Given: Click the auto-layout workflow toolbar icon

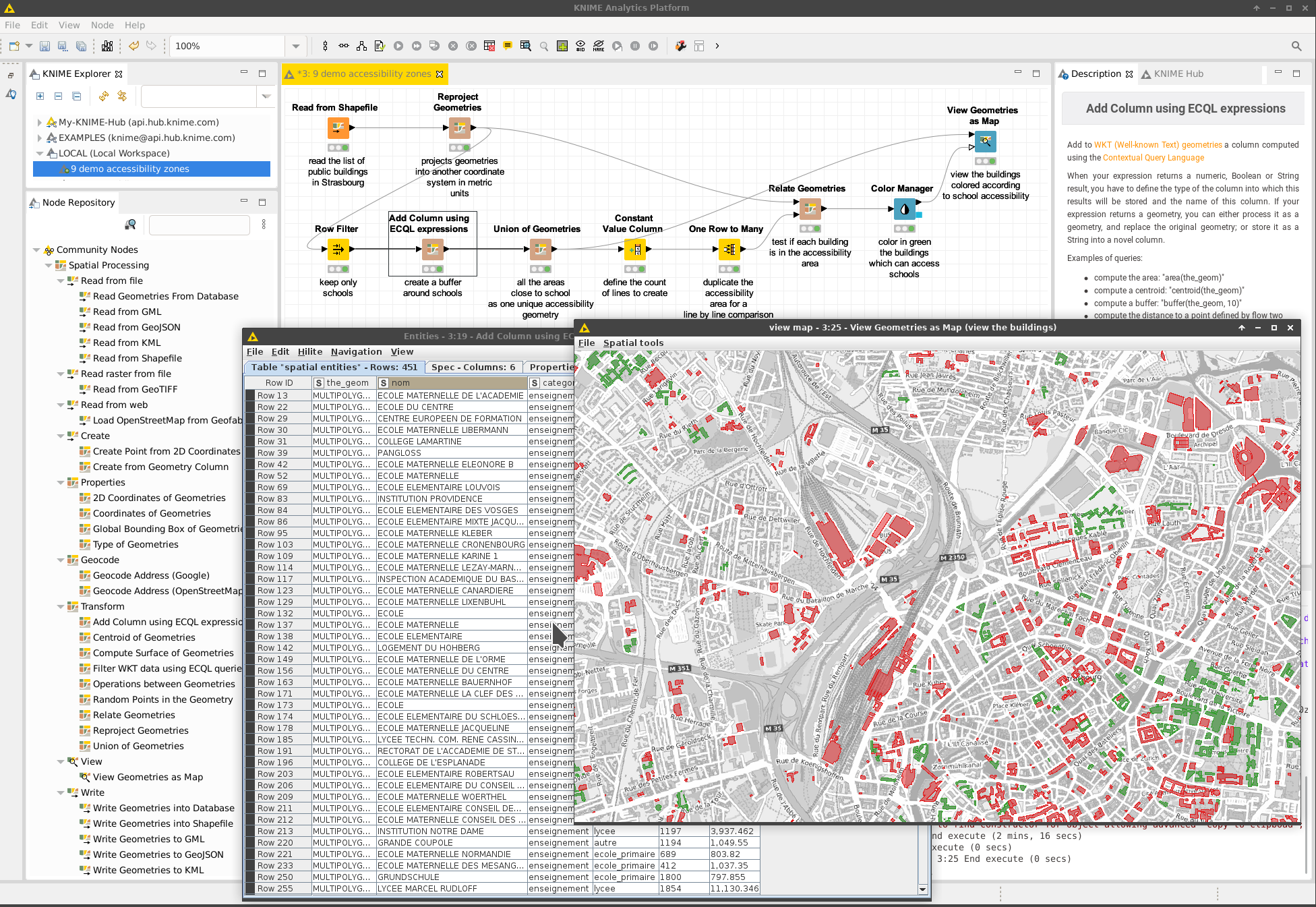Looking at the screenshot, I should [x=361, y=46].
